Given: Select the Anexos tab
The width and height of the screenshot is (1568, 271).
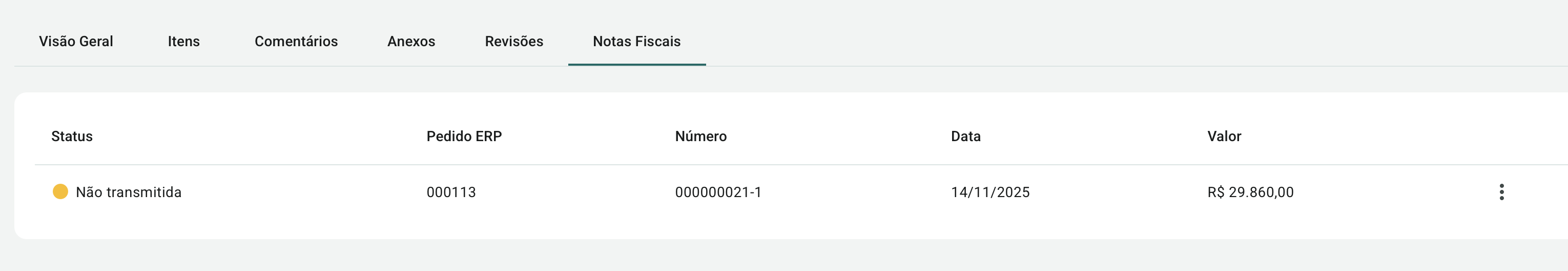Looking at the screenshot, I should (411, 42).
